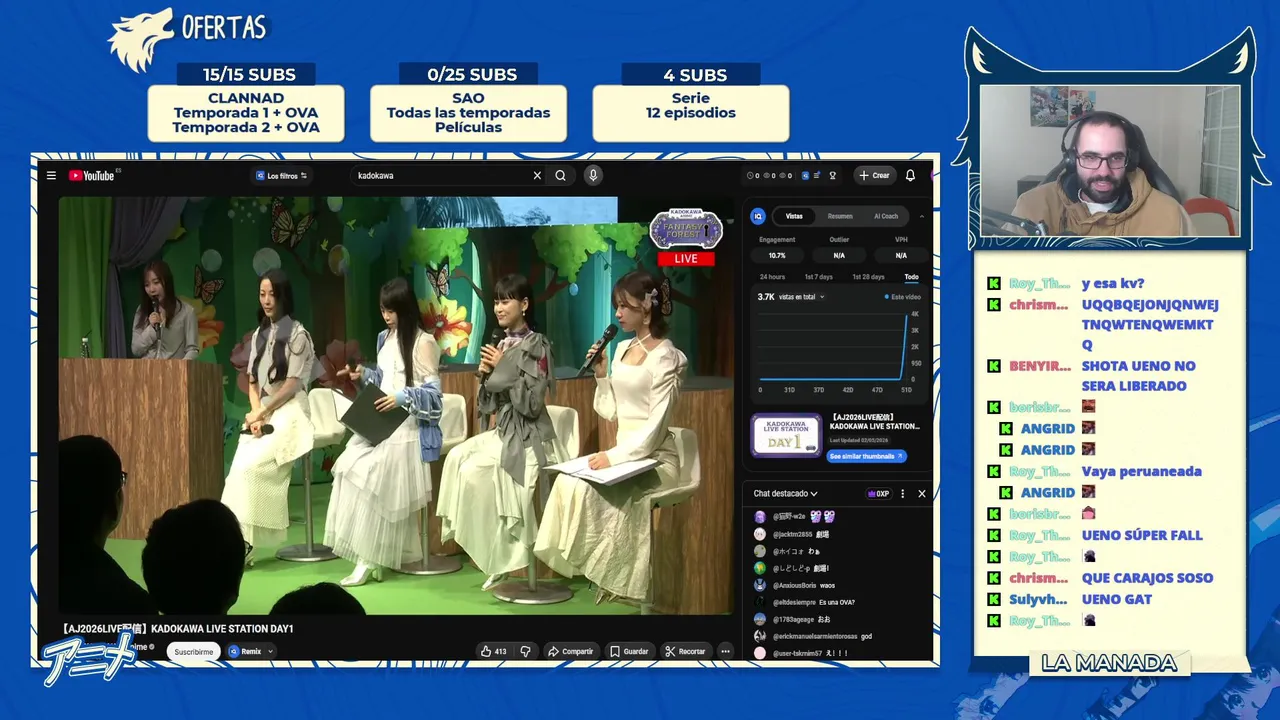Open more actions three-dot button under video
The width and height of the screenshot is (1280, 720).
pyautogui.click(x=726, y=651)
